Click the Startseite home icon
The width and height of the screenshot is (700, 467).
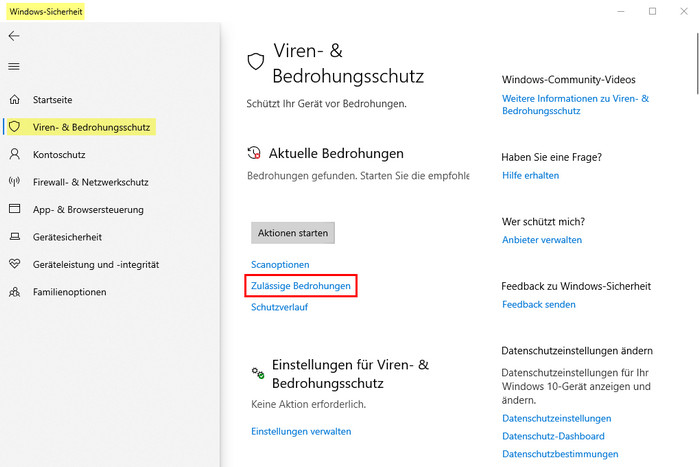15,99
